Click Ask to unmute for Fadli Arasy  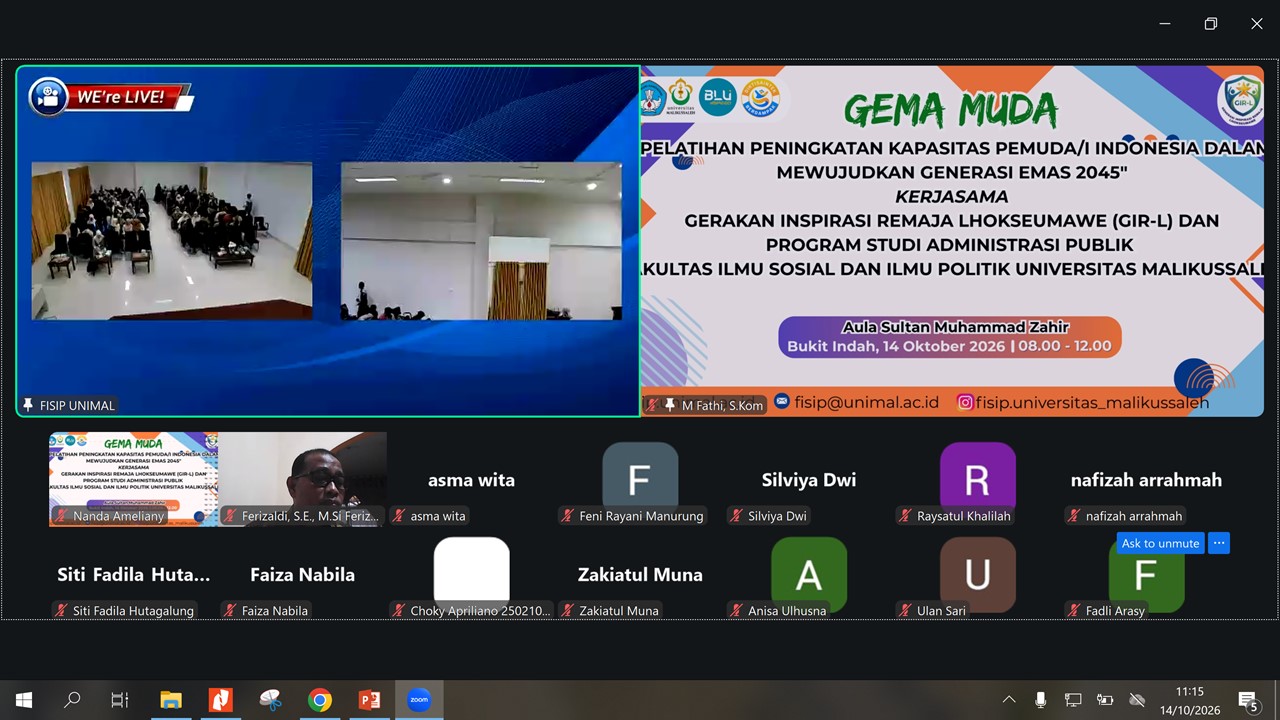(x=1160, y=543)
